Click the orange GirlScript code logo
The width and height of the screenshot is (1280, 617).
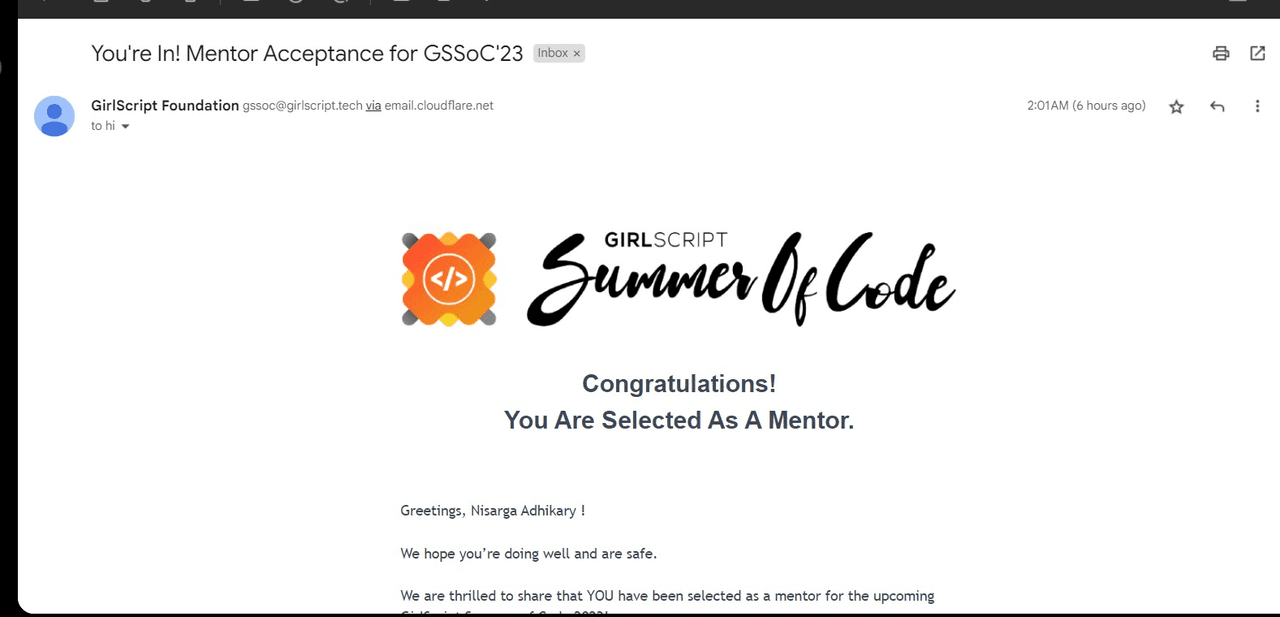(x=449, y=279)
